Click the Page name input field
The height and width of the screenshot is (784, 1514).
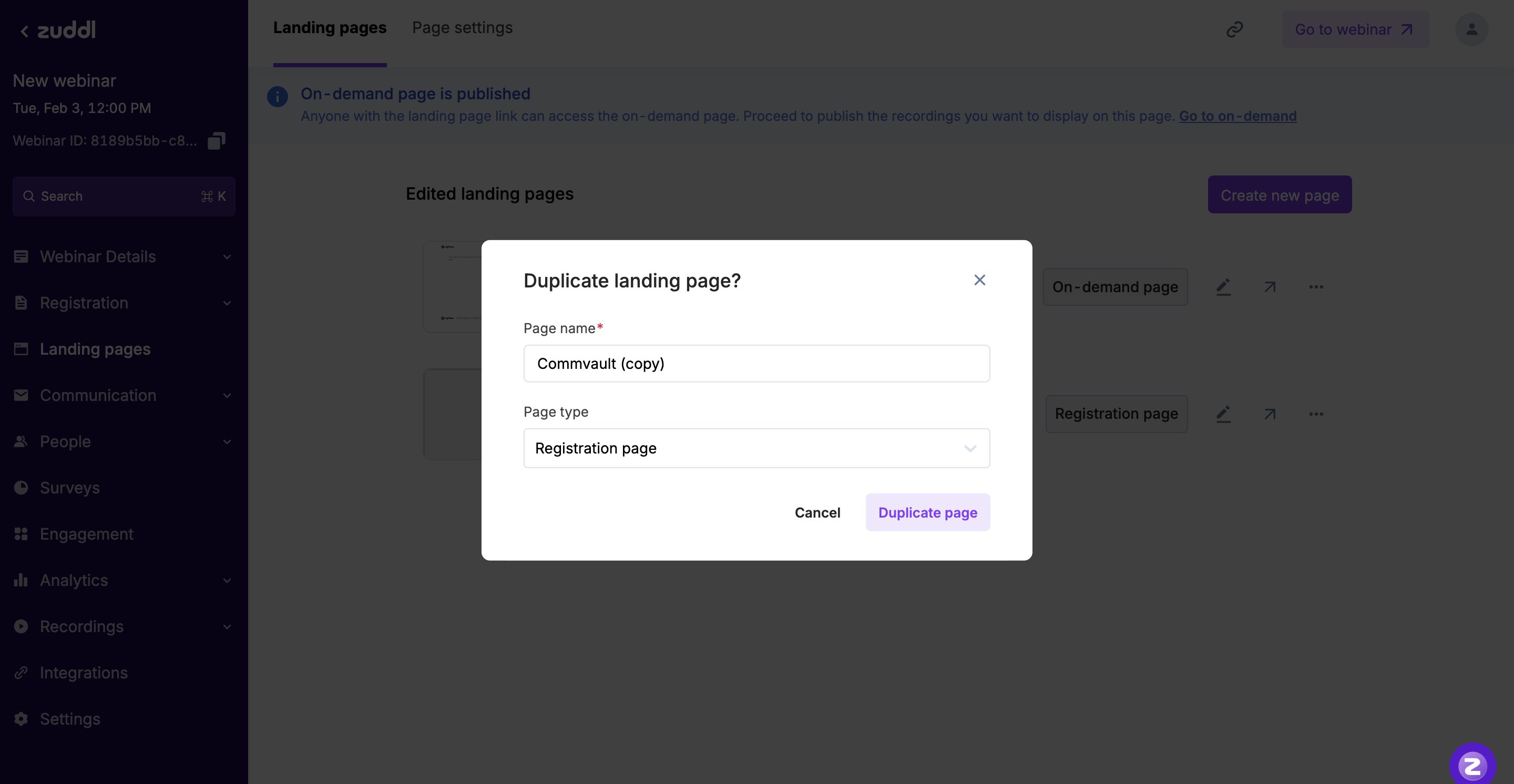(x=756, y=364)
